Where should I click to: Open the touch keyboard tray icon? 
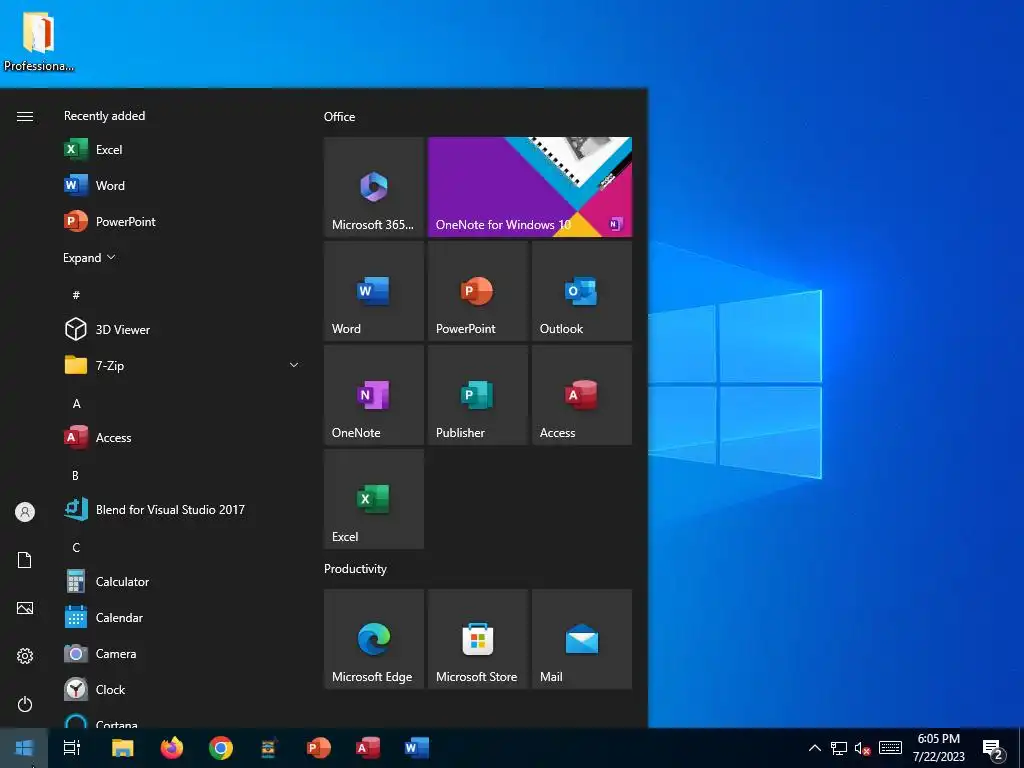click(x=890, y=748)
